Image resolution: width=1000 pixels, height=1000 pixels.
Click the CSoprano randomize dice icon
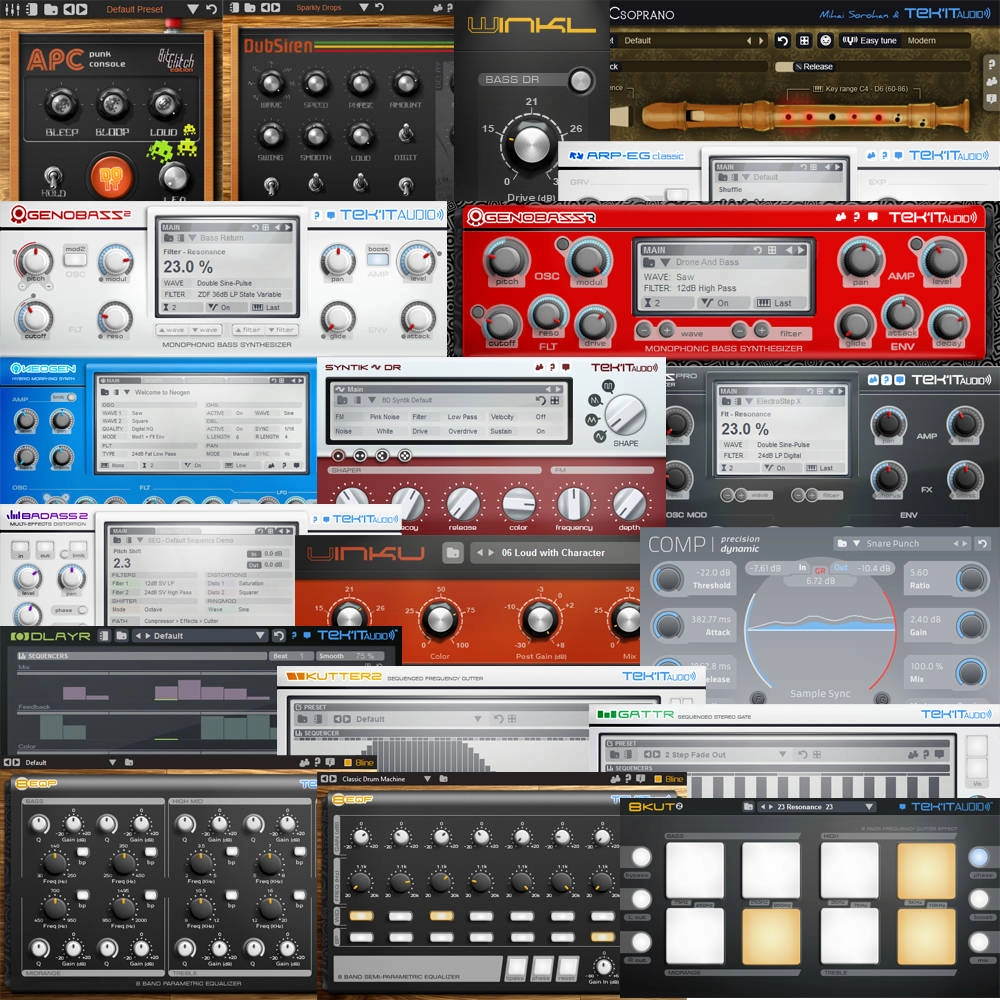click(804, 40)
